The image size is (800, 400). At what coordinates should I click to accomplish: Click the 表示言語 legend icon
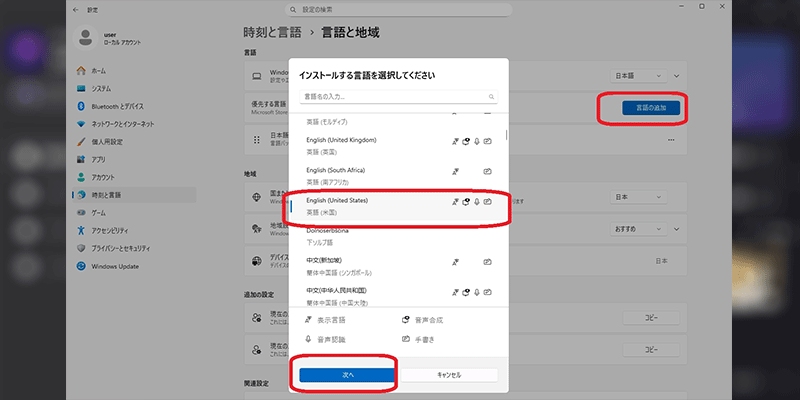308,320
